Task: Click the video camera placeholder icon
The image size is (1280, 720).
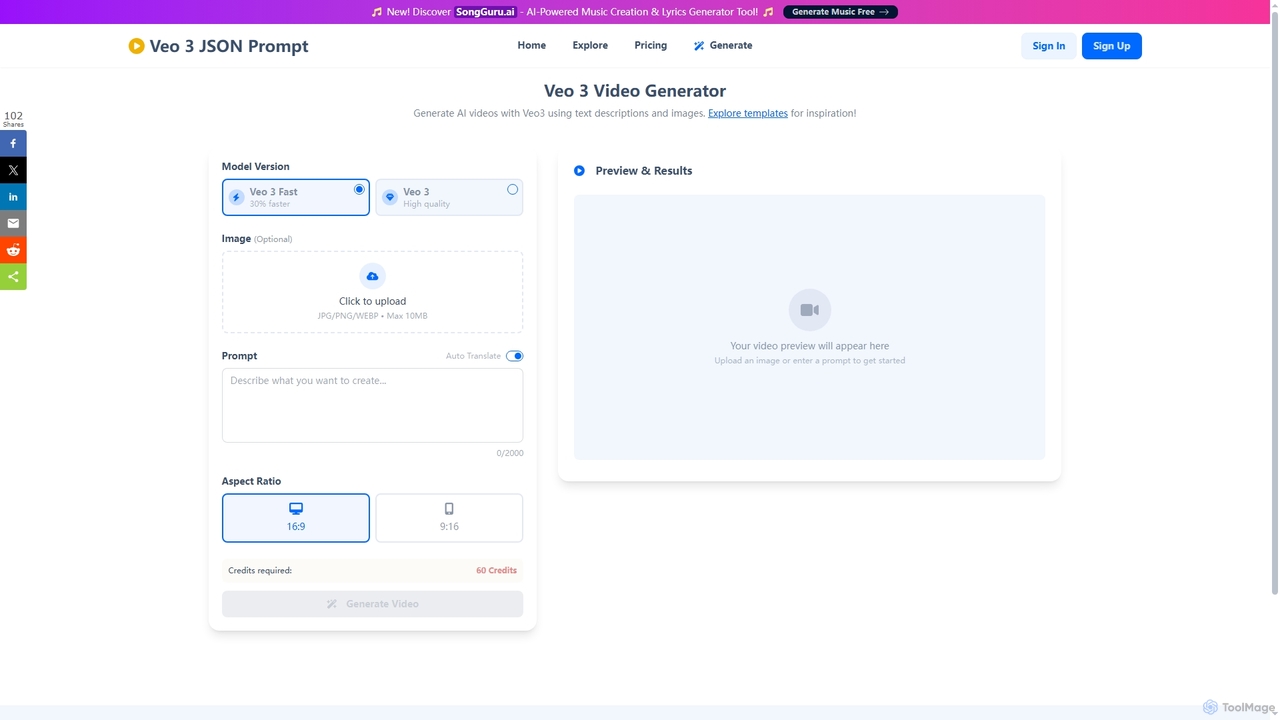Action: click(810, 310)
